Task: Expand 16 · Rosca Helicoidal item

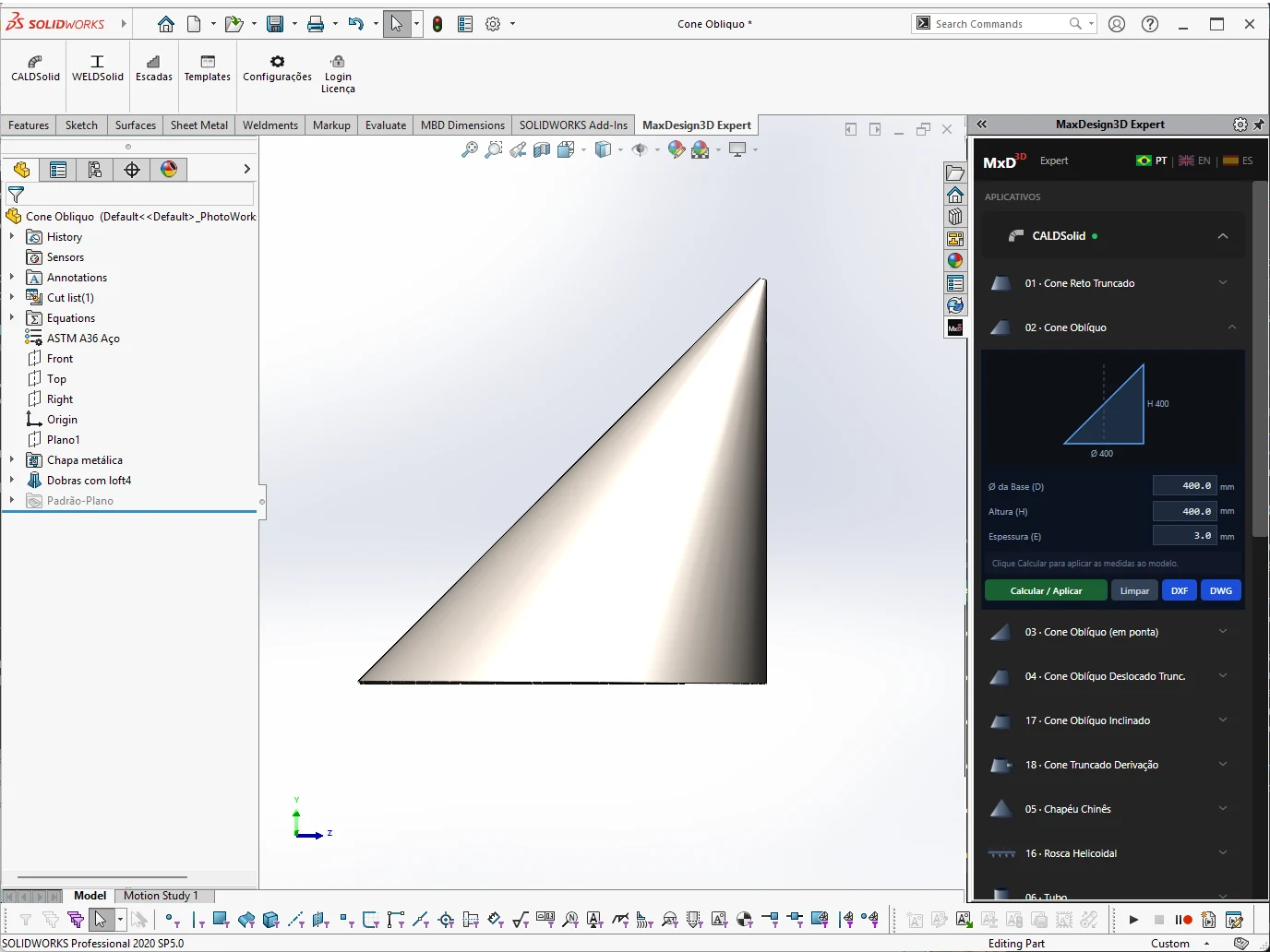Action: pyautogui.click(x=1223, y=853)
